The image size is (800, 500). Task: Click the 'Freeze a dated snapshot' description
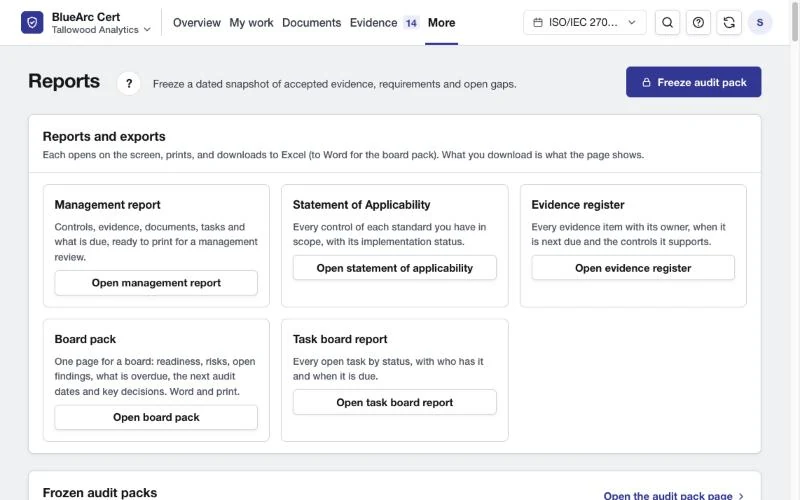tap(335, 84)
